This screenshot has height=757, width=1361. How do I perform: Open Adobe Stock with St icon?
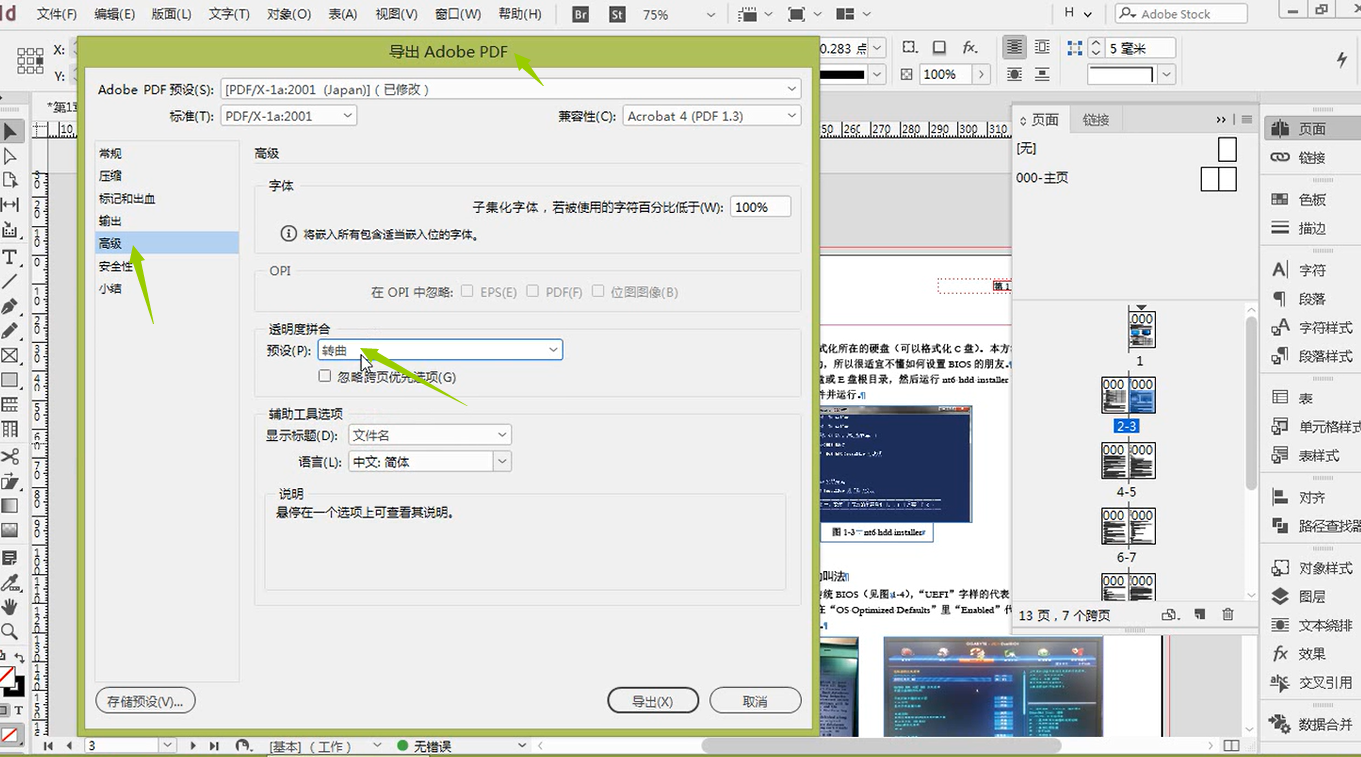pyautogui.click(x=617, y=14)
